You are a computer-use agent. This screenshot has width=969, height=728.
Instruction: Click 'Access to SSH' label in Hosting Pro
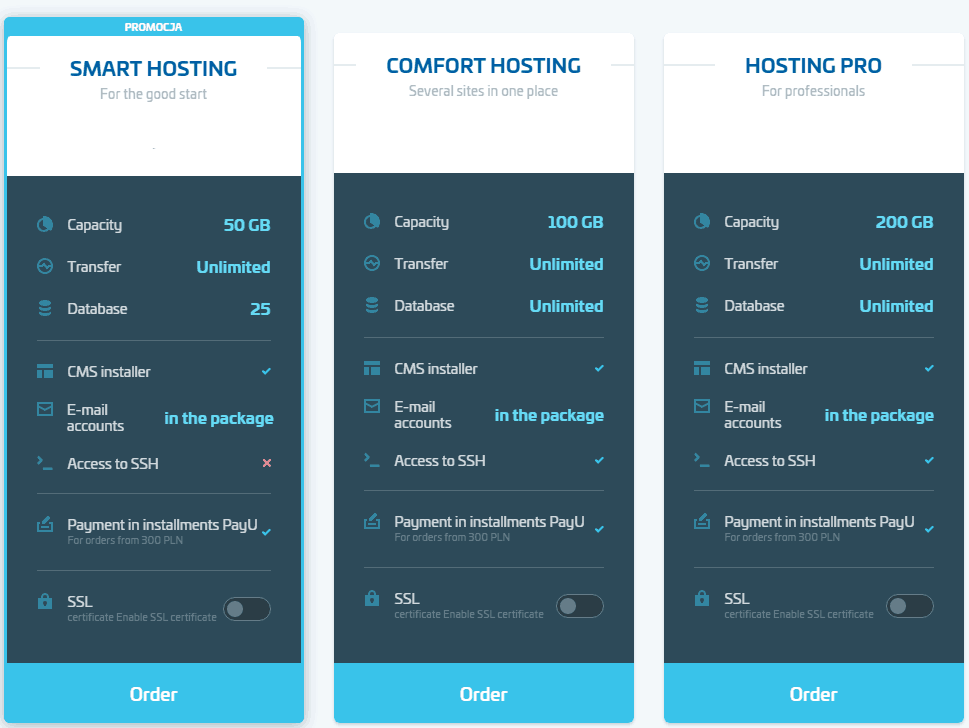point(769,460)
